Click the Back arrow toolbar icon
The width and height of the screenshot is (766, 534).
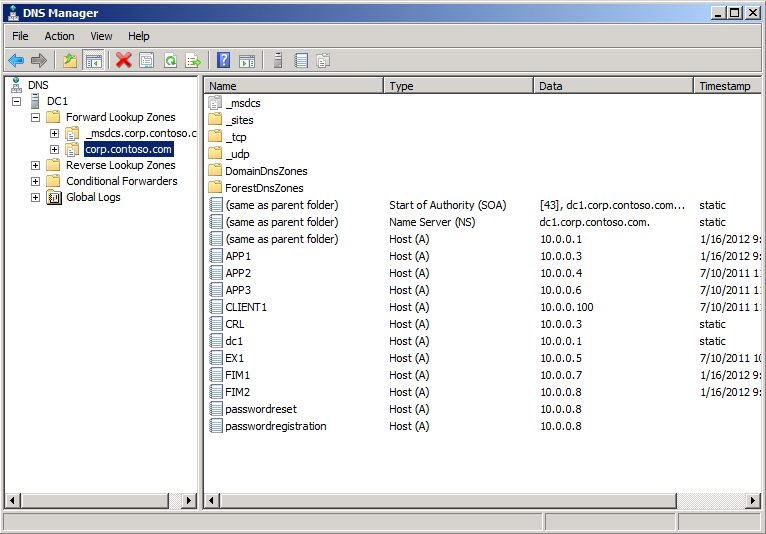(16, 61)
